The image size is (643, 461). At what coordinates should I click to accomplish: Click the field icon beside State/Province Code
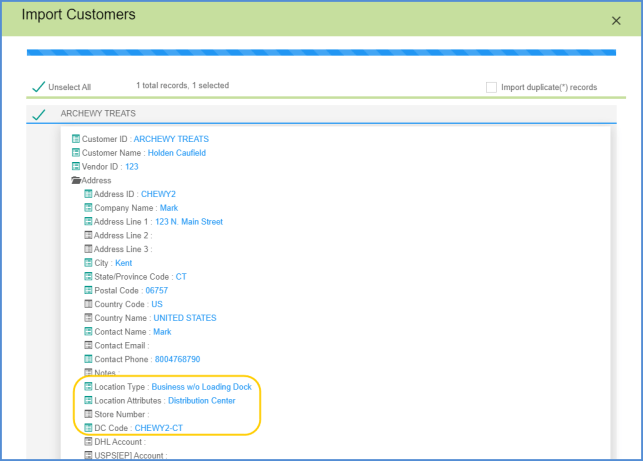[x=88, y=276]
